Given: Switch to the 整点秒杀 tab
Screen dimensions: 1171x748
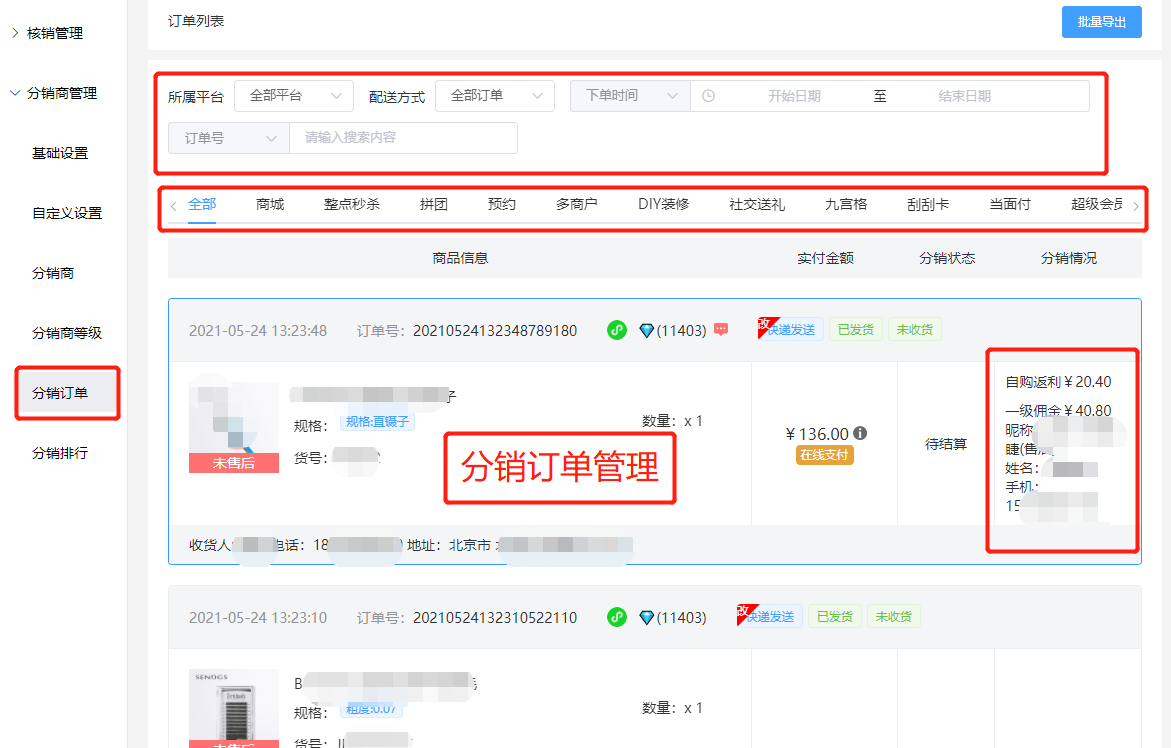Looking at the screenshot, I should 351,204.
